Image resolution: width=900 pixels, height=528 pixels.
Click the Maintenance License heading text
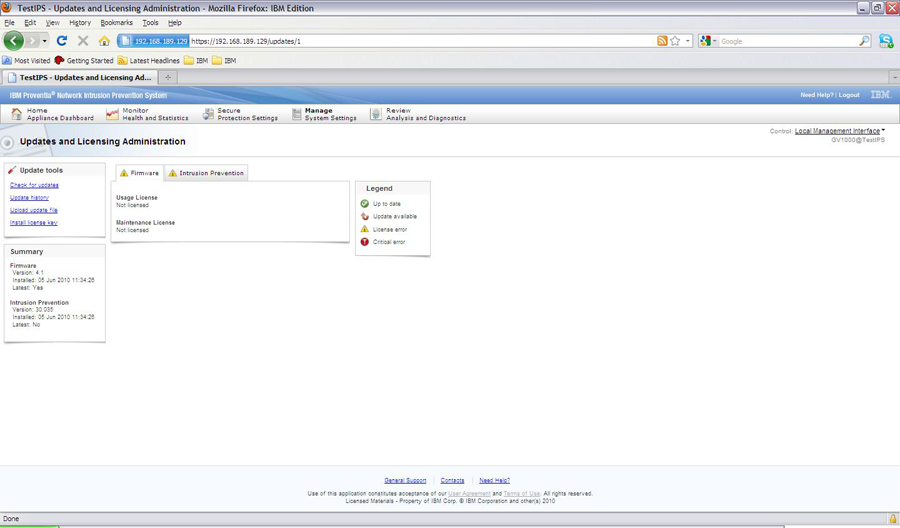(x=146, y=223)
